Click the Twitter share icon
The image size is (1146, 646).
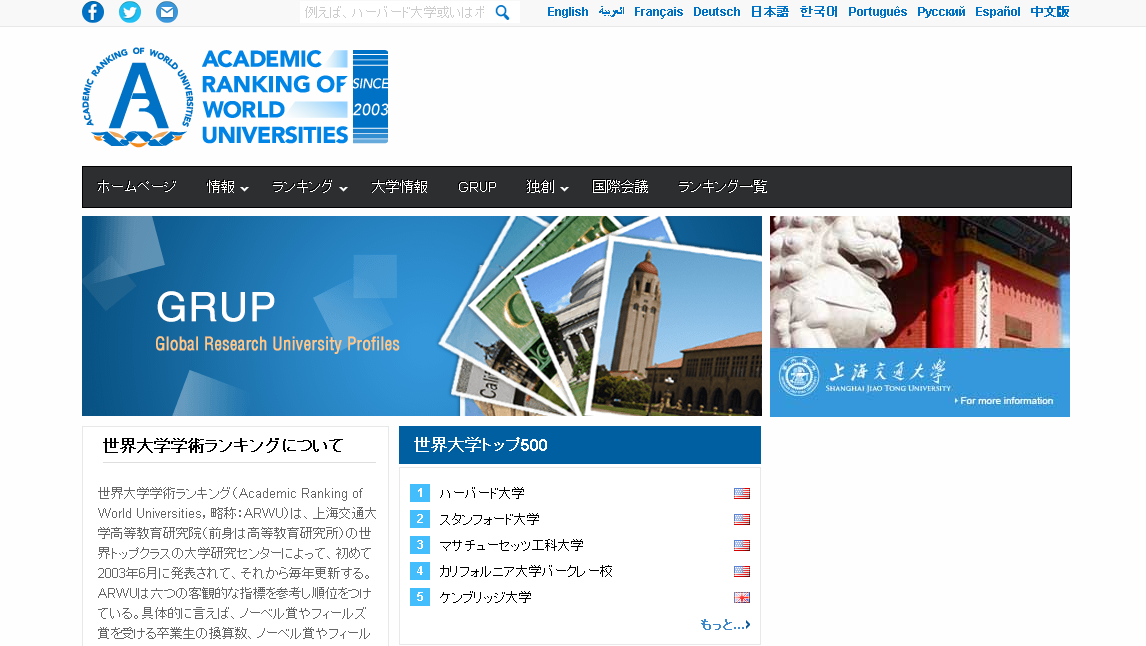130,12
